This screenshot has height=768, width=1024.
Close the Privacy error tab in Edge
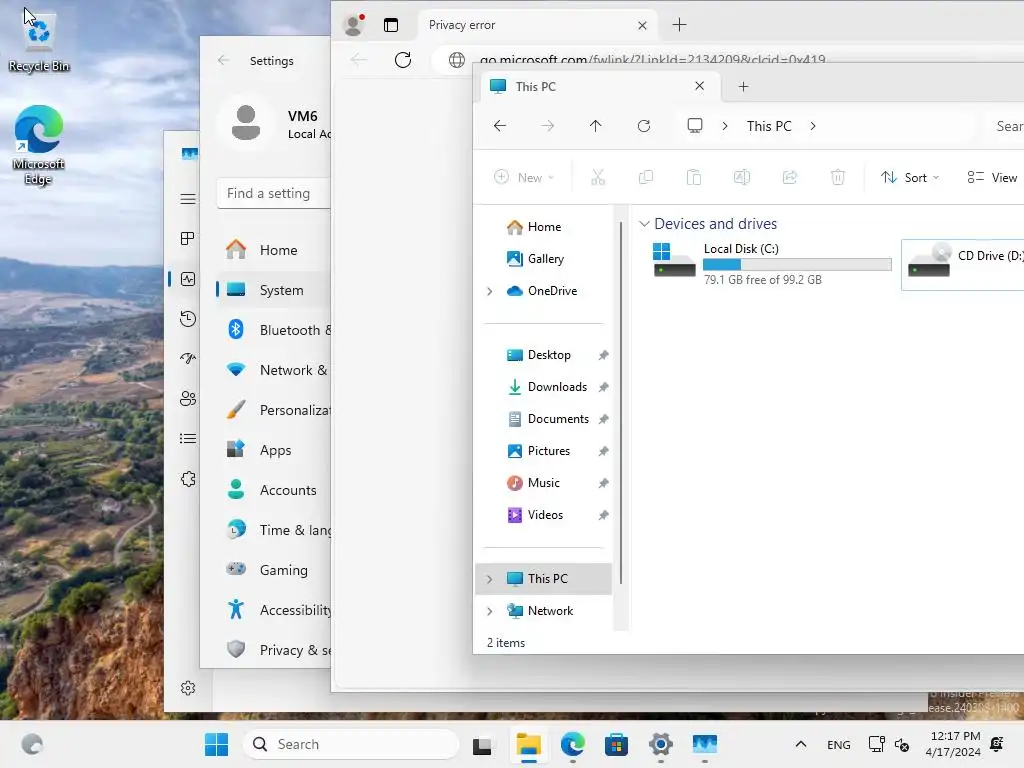click(x=643, y=25)
